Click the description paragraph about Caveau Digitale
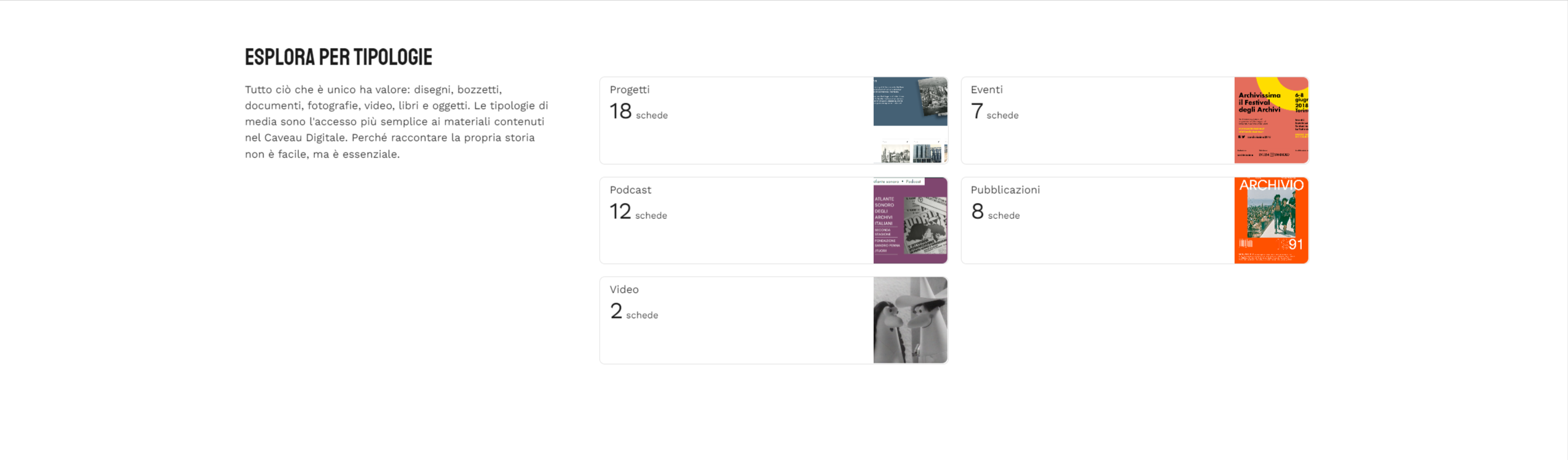The image size is (1568, 460). coord(396,122)
